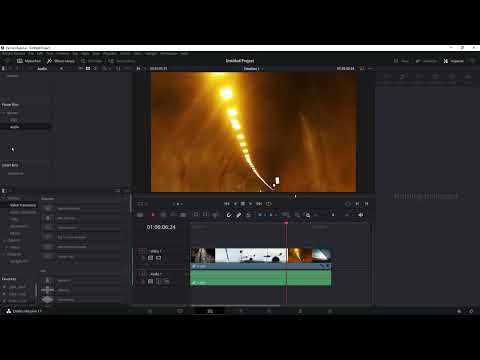
Task: Open the Effects Library panel
Action: pos(61,61)
